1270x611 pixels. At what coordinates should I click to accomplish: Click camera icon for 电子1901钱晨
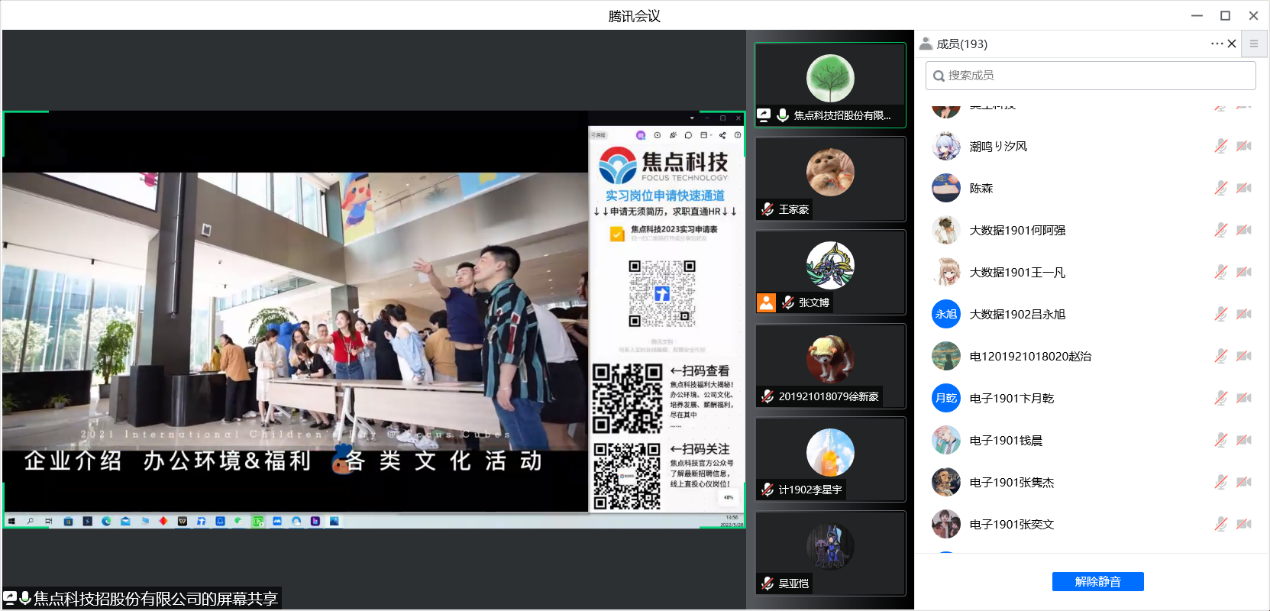pos(1243,440)
